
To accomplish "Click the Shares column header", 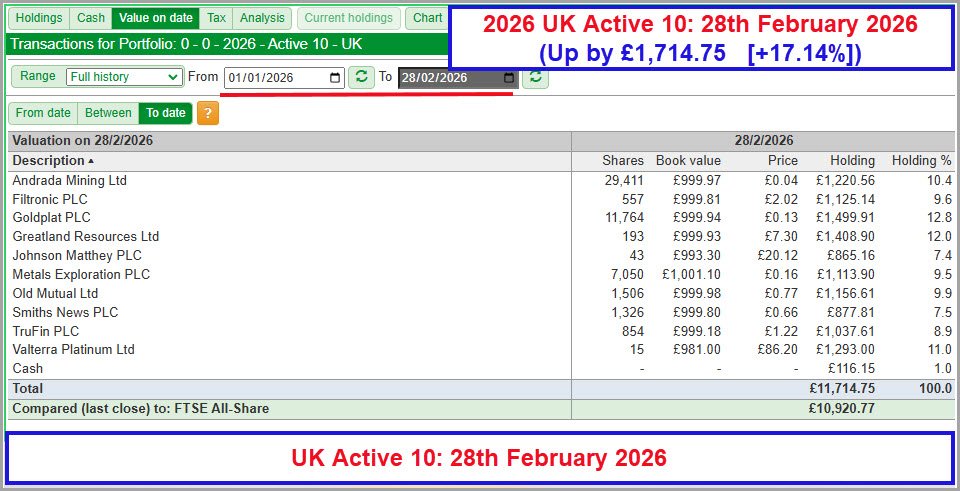I will [623, 161].
